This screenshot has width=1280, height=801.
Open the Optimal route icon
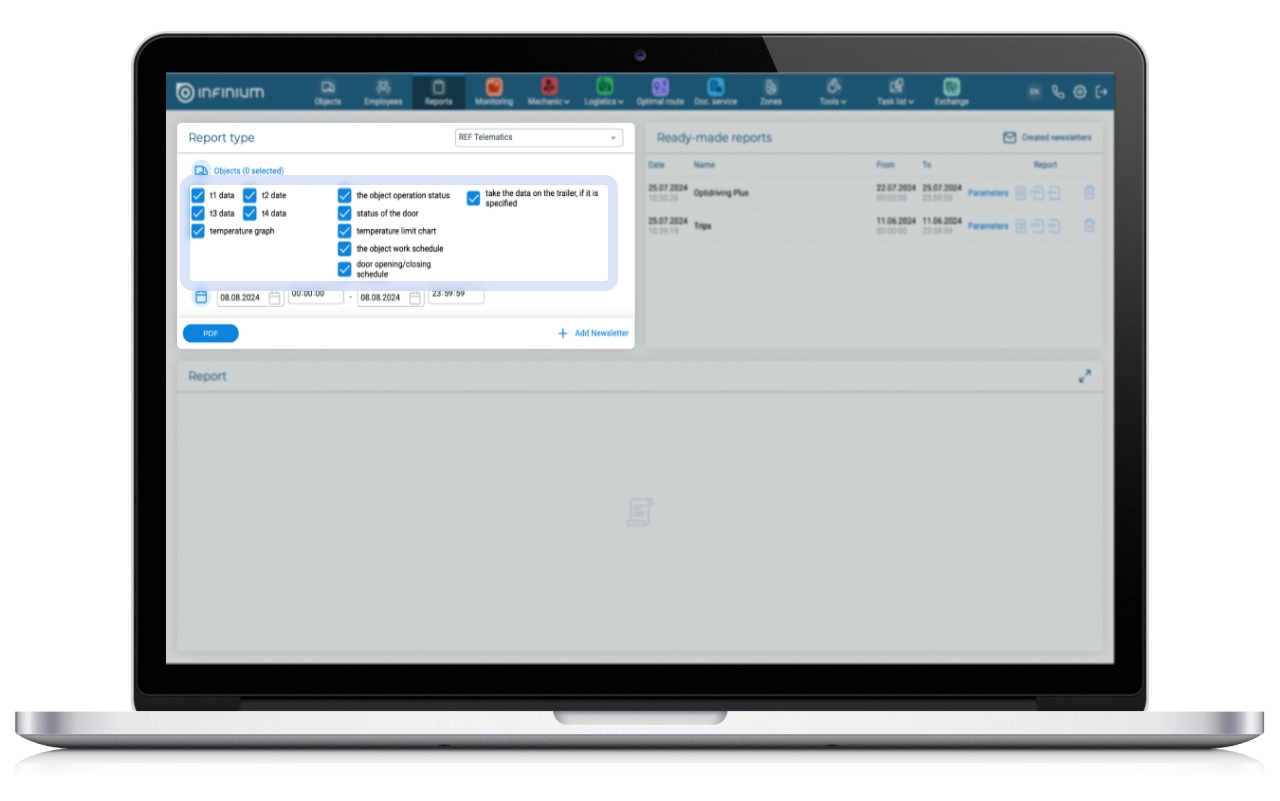click(x=660, y=88)
